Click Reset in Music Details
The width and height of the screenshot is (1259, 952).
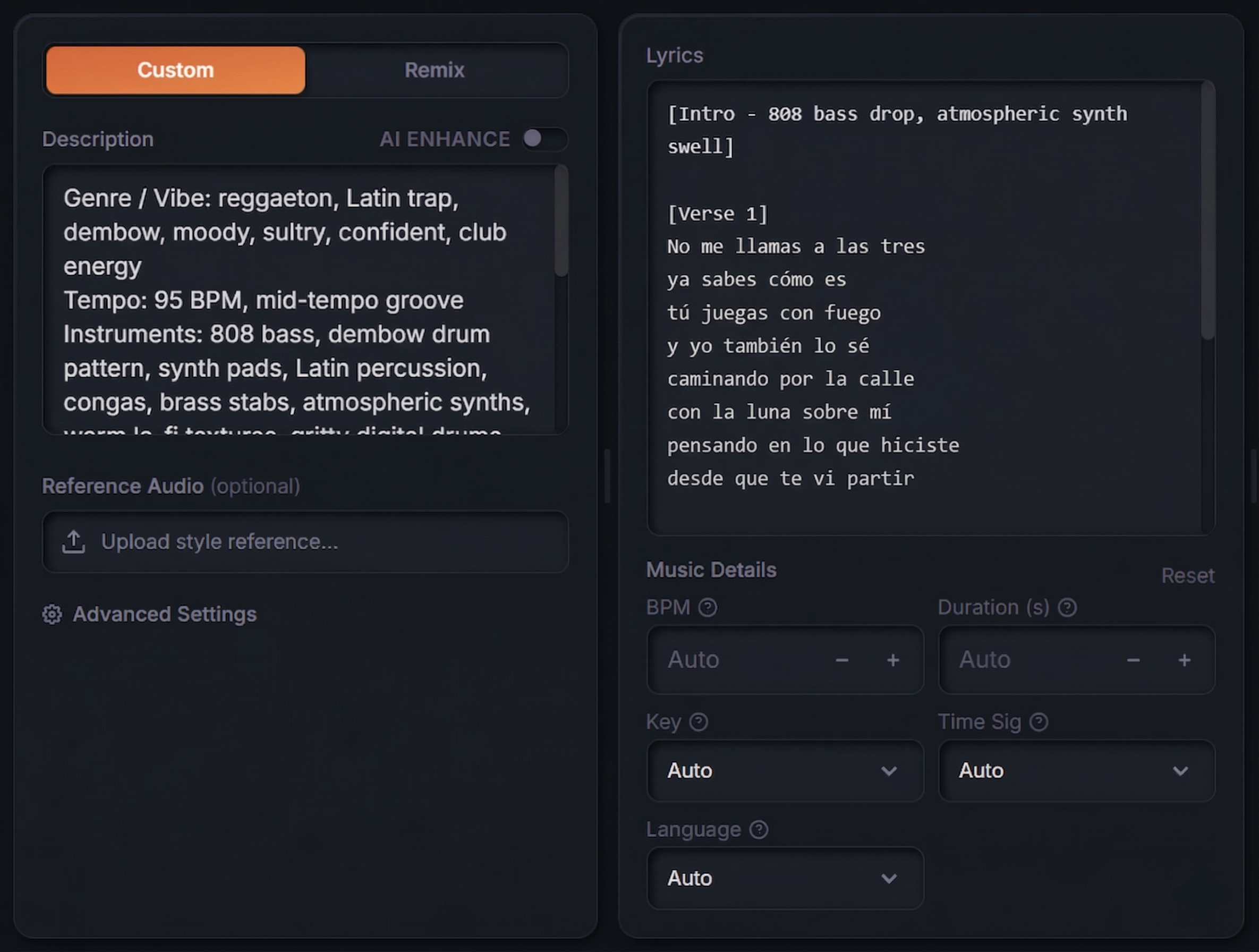1188,575
